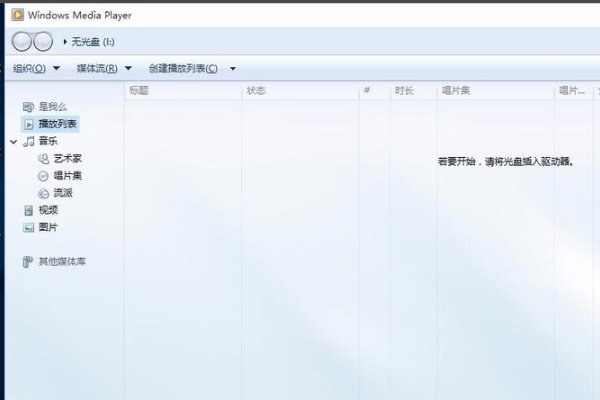Expand the breadcrumb arrow before 无光盘 (I:)

tap(65, 41)
